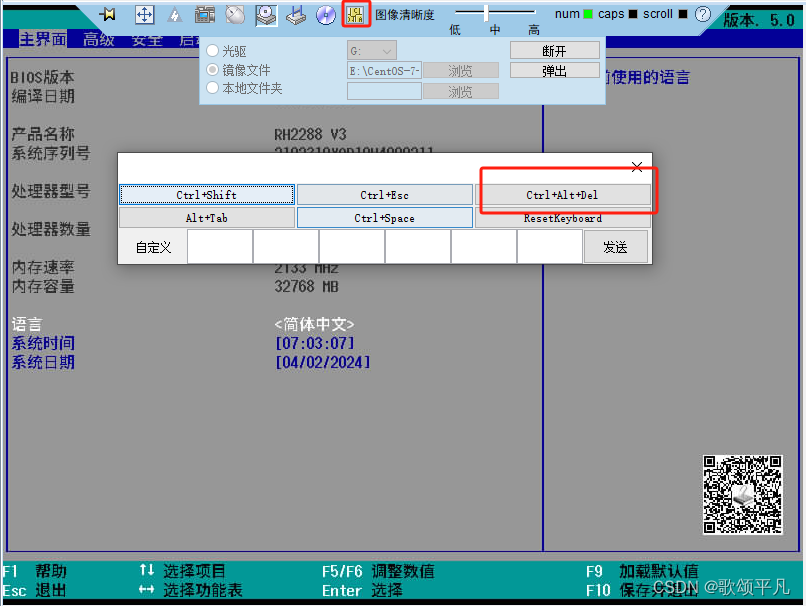Select the 系统时间 BIOS entry

point(43,343)
